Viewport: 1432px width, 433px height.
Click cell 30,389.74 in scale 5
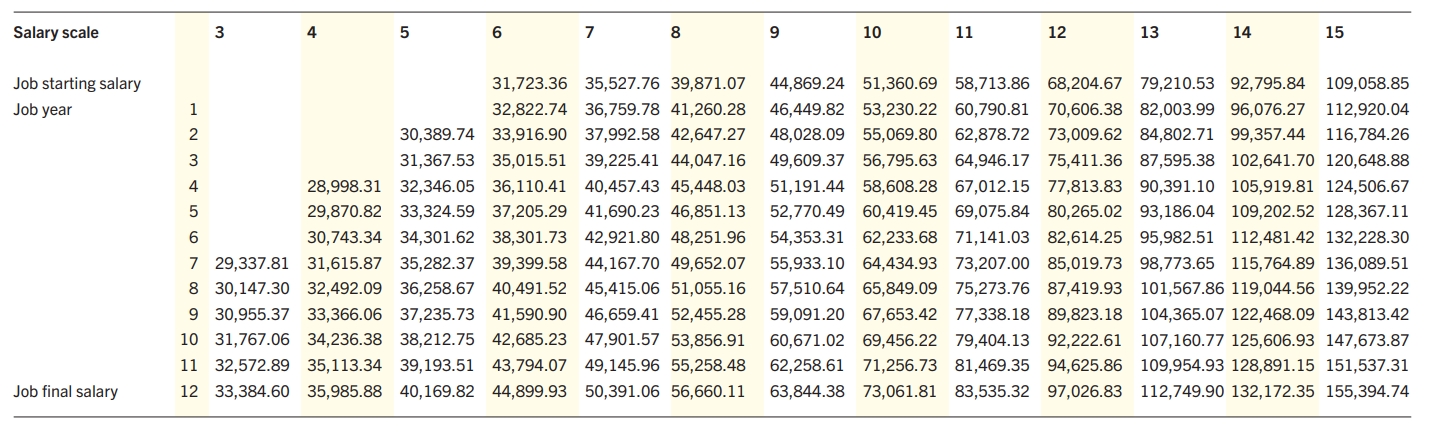(x=437, y=135)
